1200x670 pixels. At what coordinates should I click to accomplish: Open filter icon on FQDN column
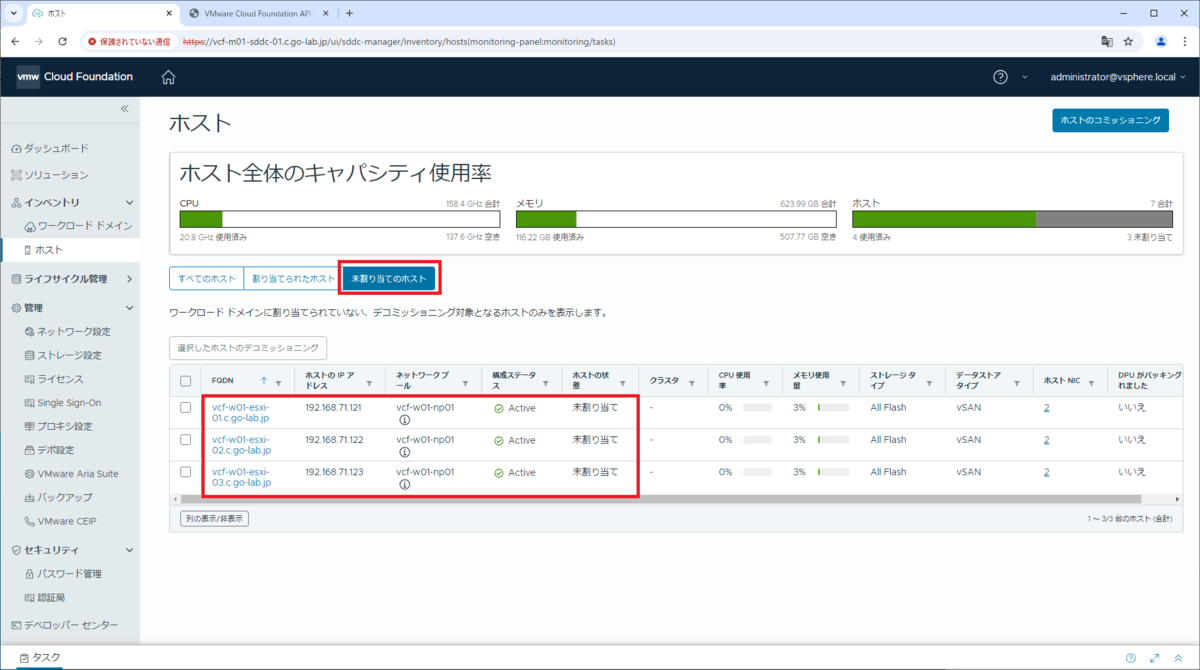point(279,382)
